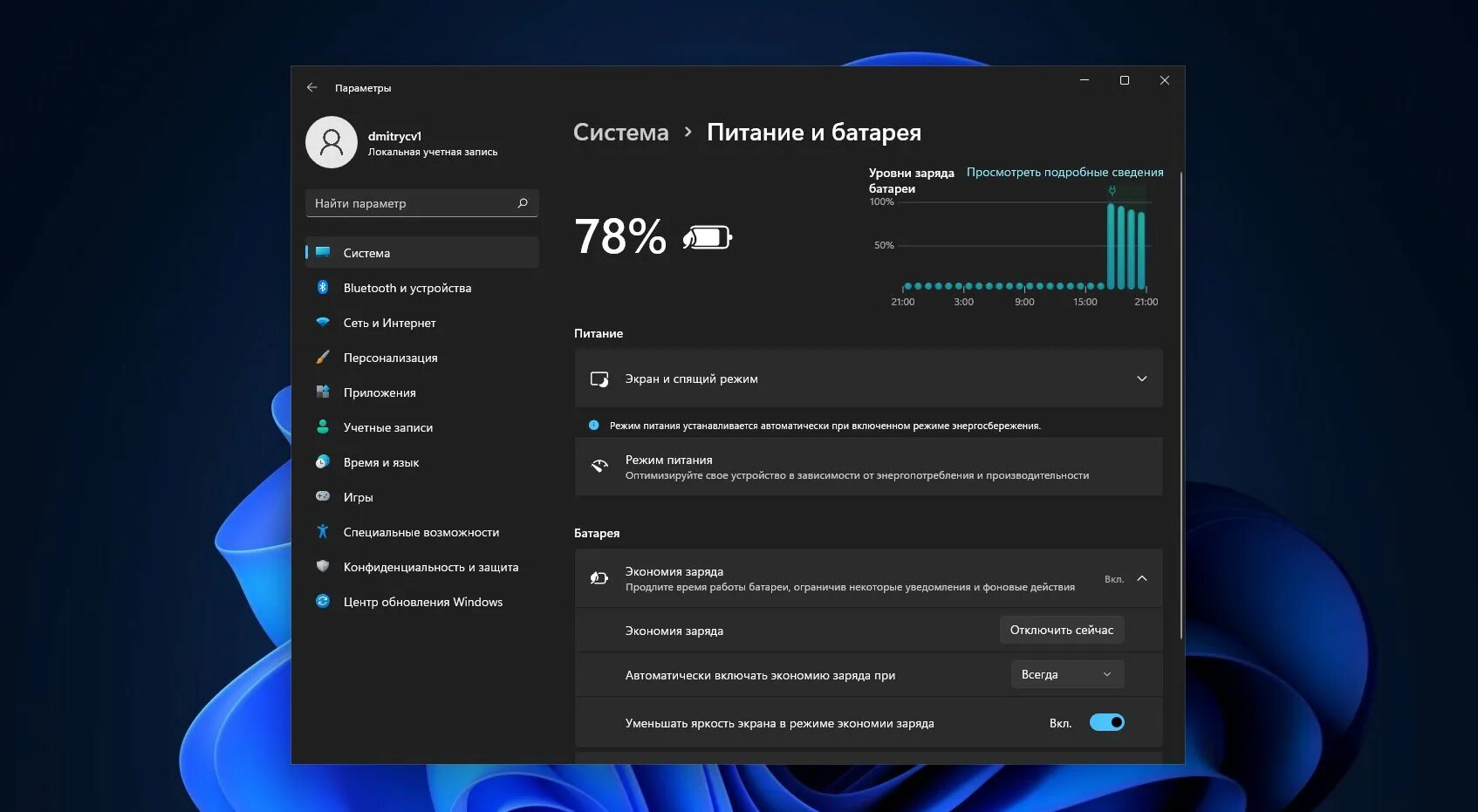1478x812 pixels.
Task: Maximize the Параметры window
Action: coord(1124,80)
